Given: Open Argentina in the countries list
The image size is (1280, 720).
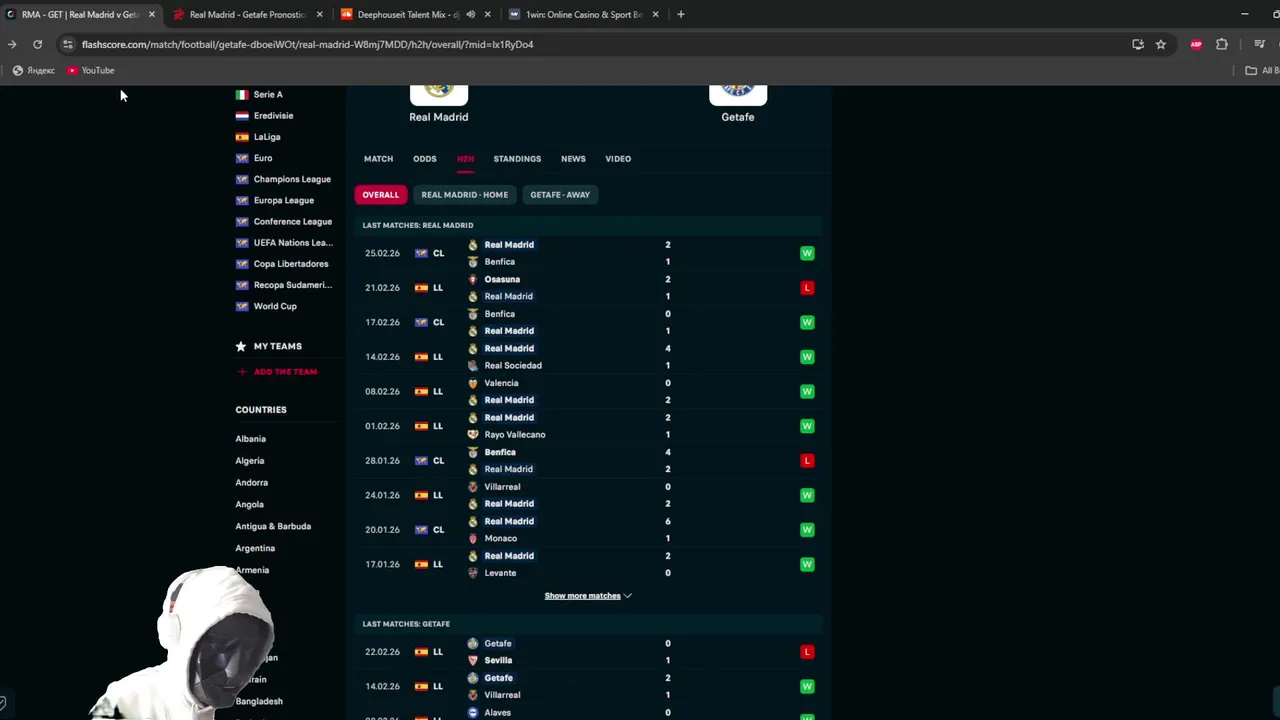Looking at the screenshot, I should 255,548.
